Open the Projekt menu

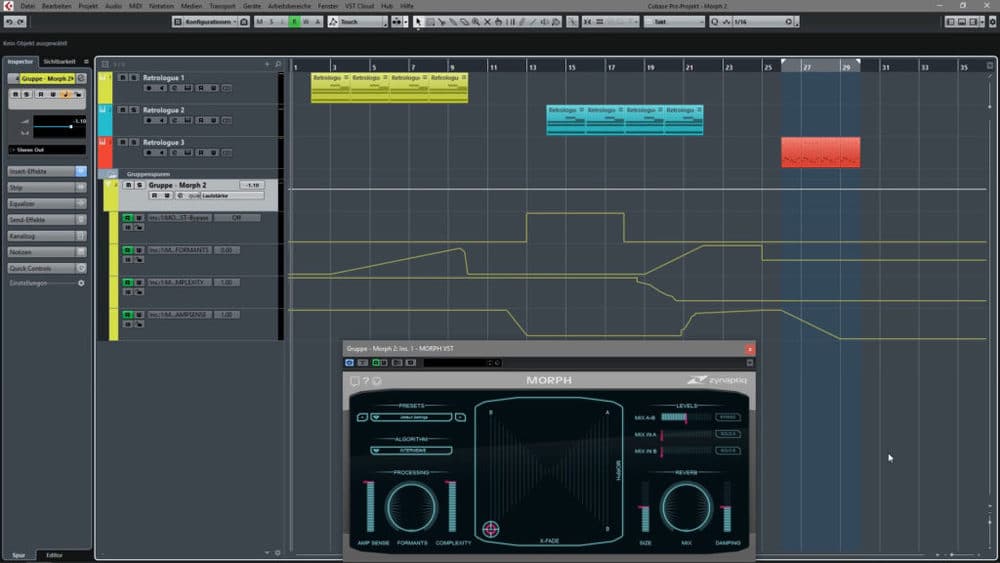88,6
